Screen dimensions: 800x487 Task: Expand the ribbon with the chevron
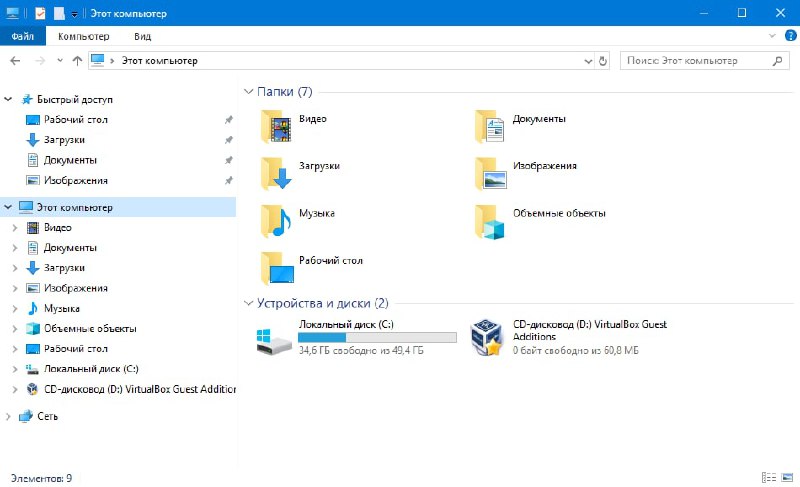pyautogui.click(x=772, y=36)
